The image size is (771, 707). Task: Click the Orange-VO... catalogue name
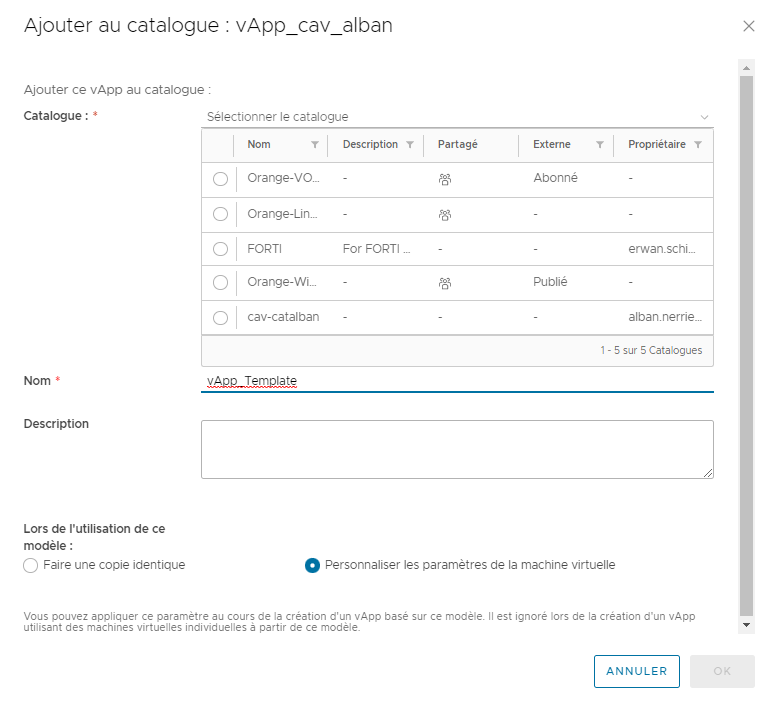[283, 178]
